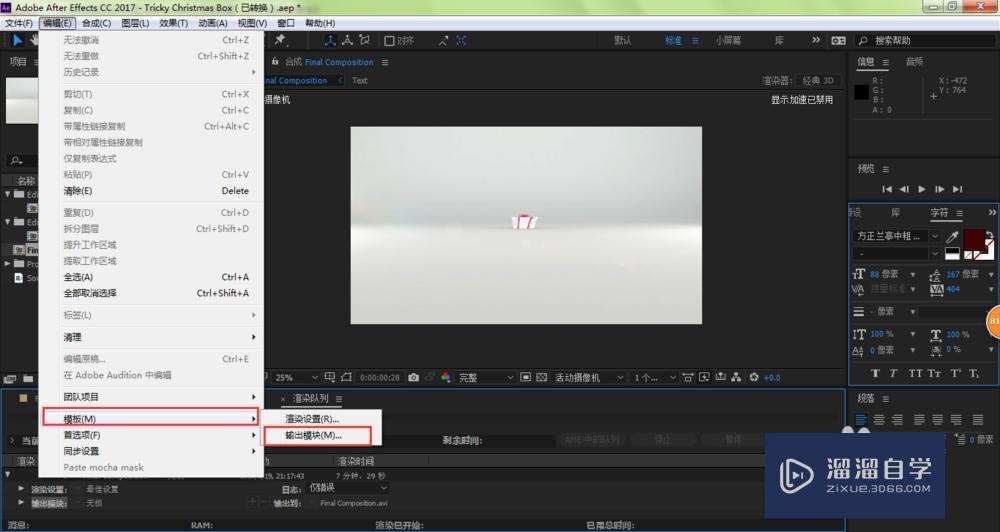The image size is (1000, 532).
Task: Switch to the 渲染队列 tab
Action: click(x=311, y=399)
